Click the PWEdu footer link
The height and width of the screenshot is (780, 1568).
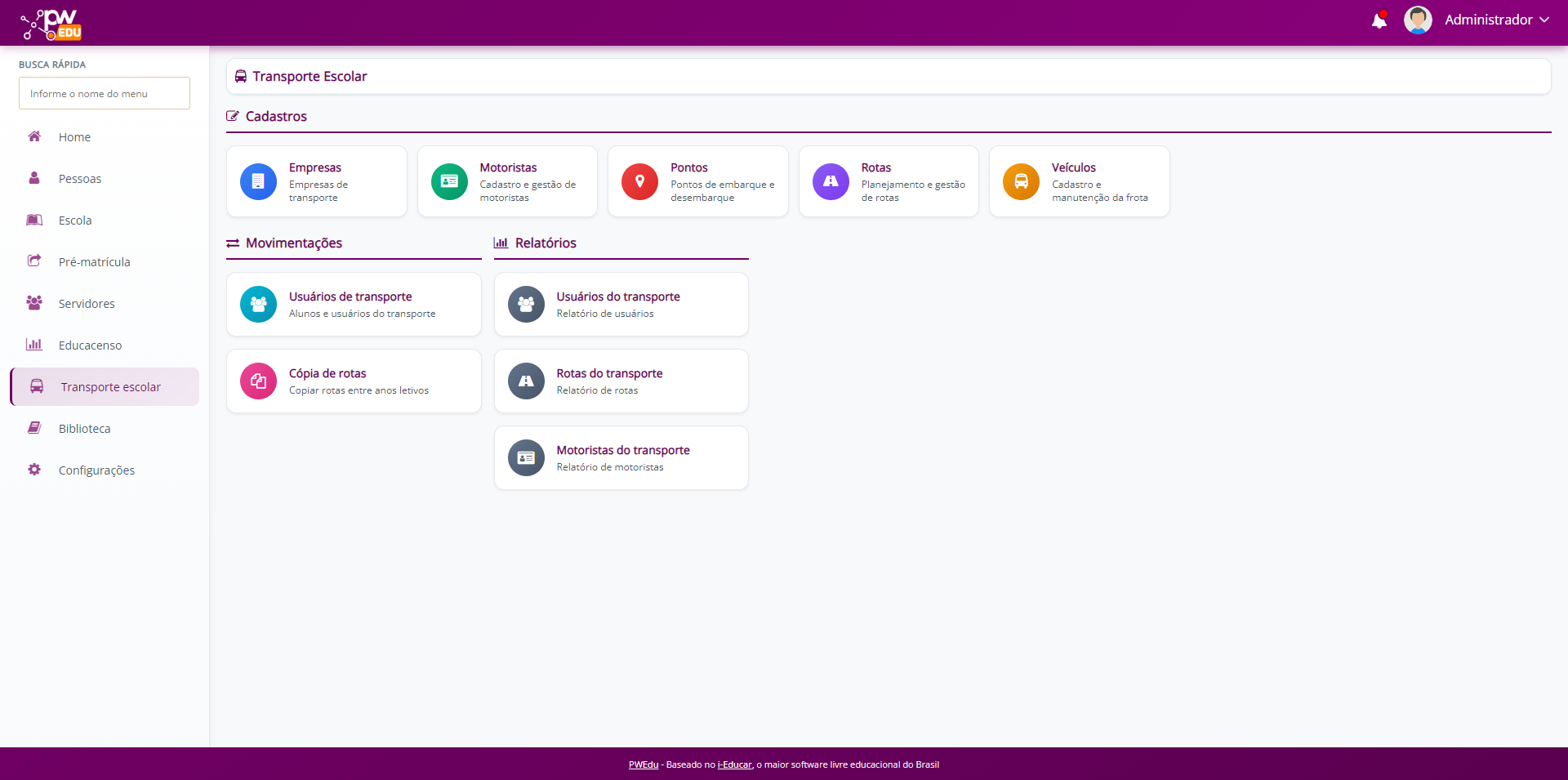pyautogui.click(x=643, y=764)
